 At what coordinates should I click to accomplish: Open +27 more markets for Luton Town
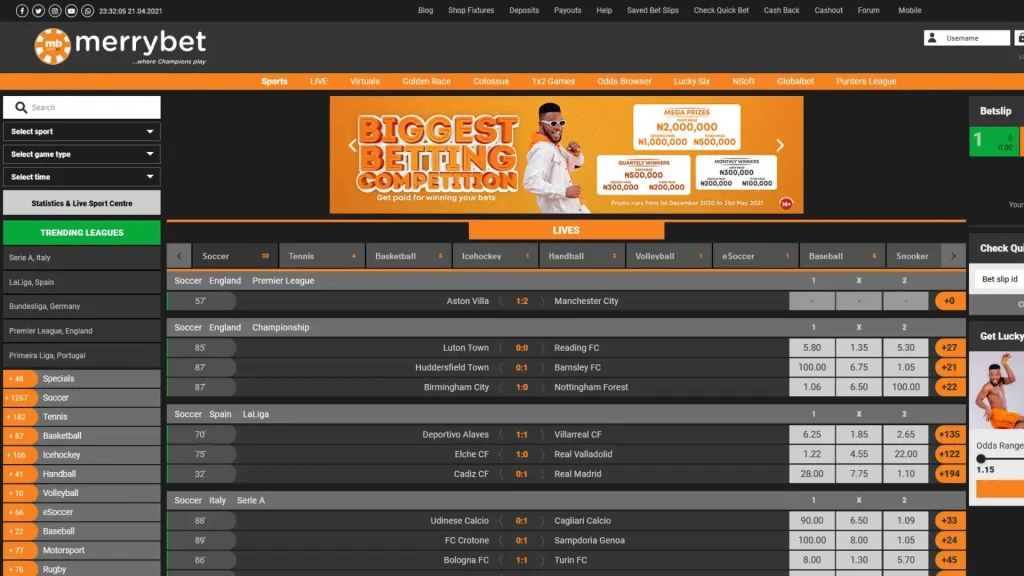[x=950, y=347]
